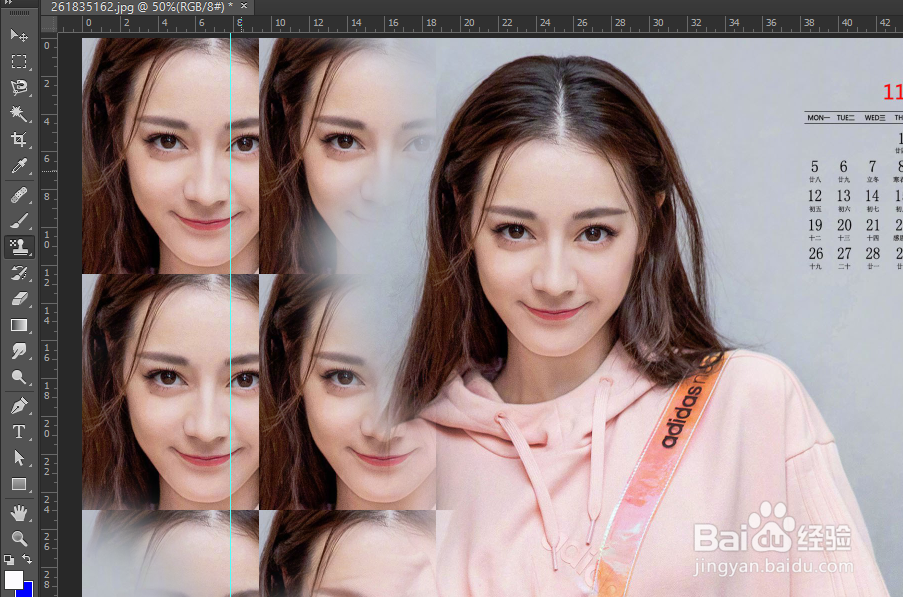
Task: Click the horizontal ruler at mark 20
Action: pyautogui.click(x=469, y=23)
